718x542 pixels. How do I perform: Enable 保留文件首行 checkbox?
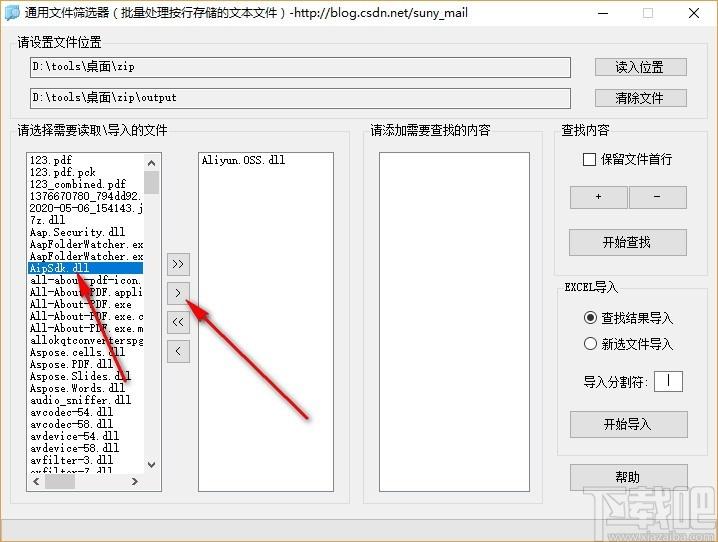(589, 159)
